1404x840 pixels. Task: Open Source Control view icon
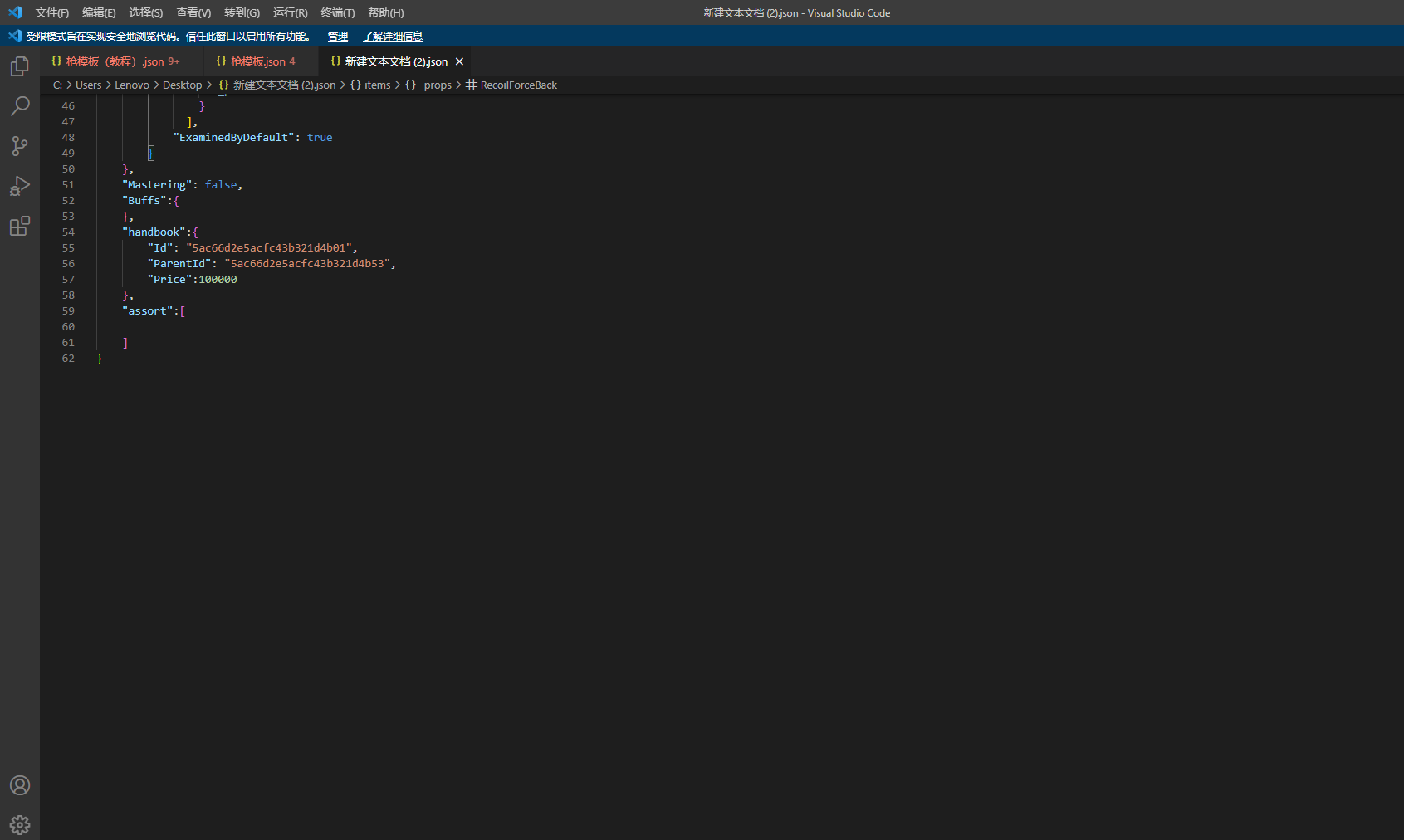click(x=20, y=146)
